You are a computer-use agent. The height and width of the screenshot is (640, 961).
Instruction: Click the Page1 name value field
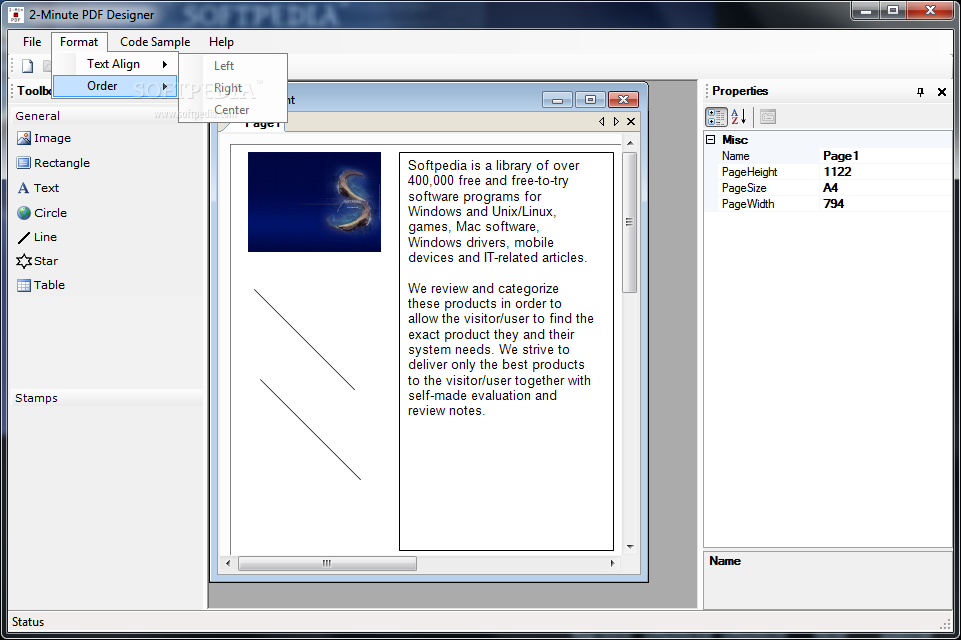click(x=886, y=156)
